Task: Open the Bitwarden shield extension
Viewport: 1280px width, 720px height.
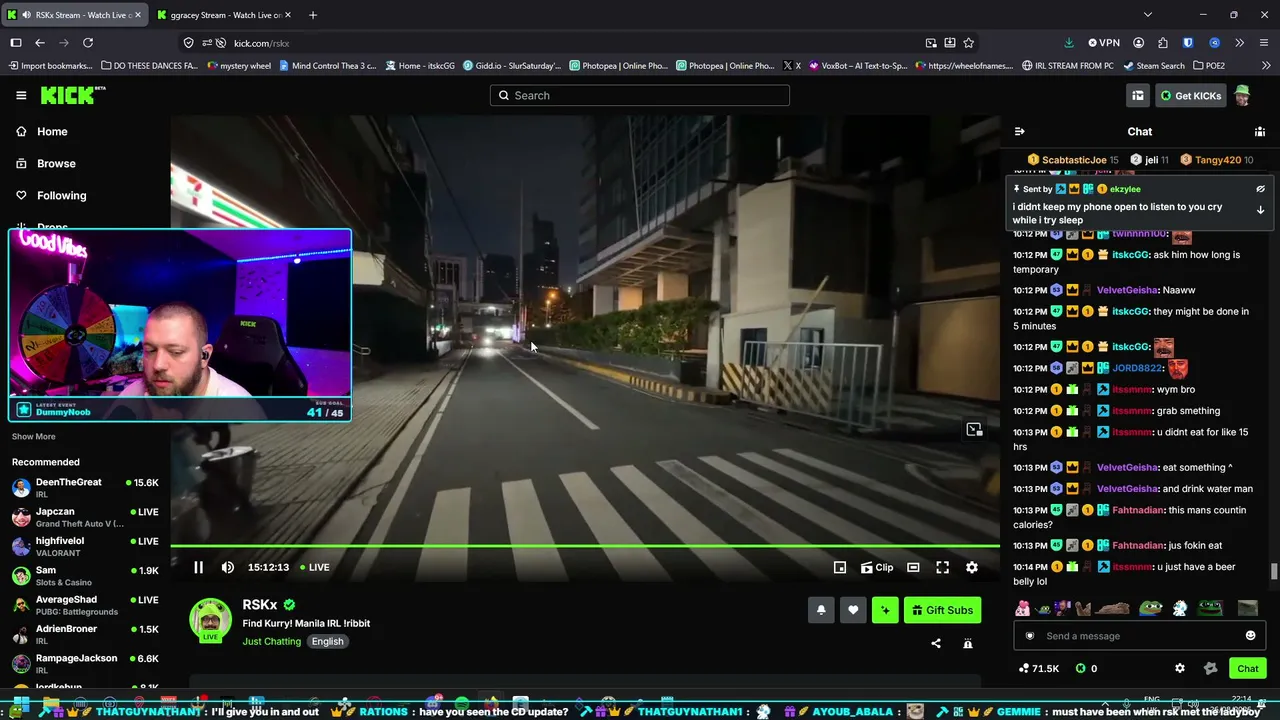Action: point(1188,43)
